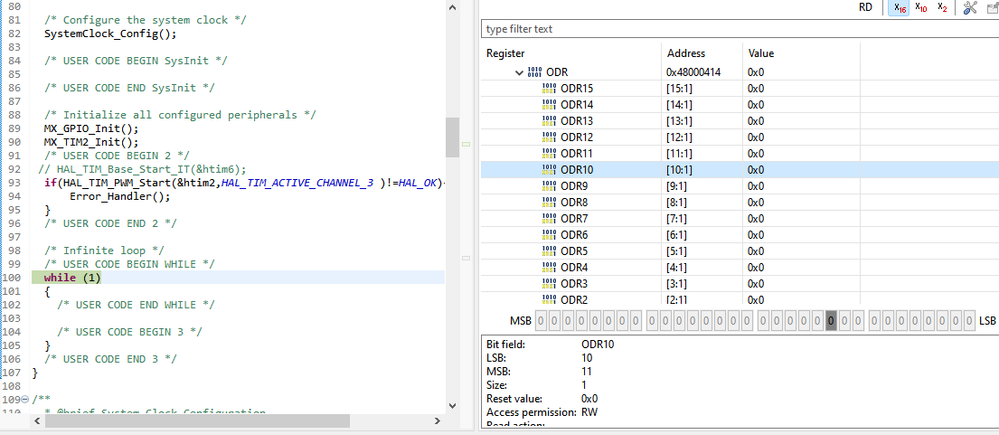Click the Reset value 0x0 detail
The image size is (999, 435).
pos(589,399)
